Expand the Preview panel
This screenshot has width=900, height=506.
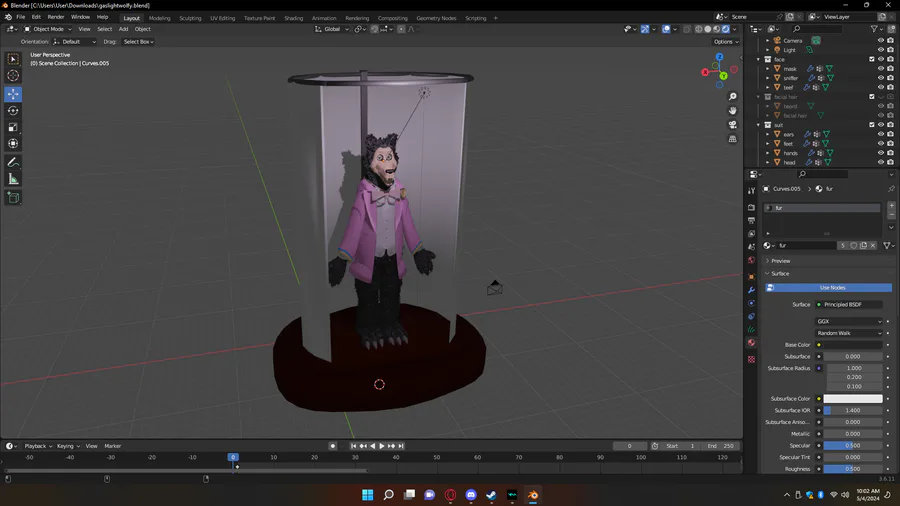(x=781, y=260)
